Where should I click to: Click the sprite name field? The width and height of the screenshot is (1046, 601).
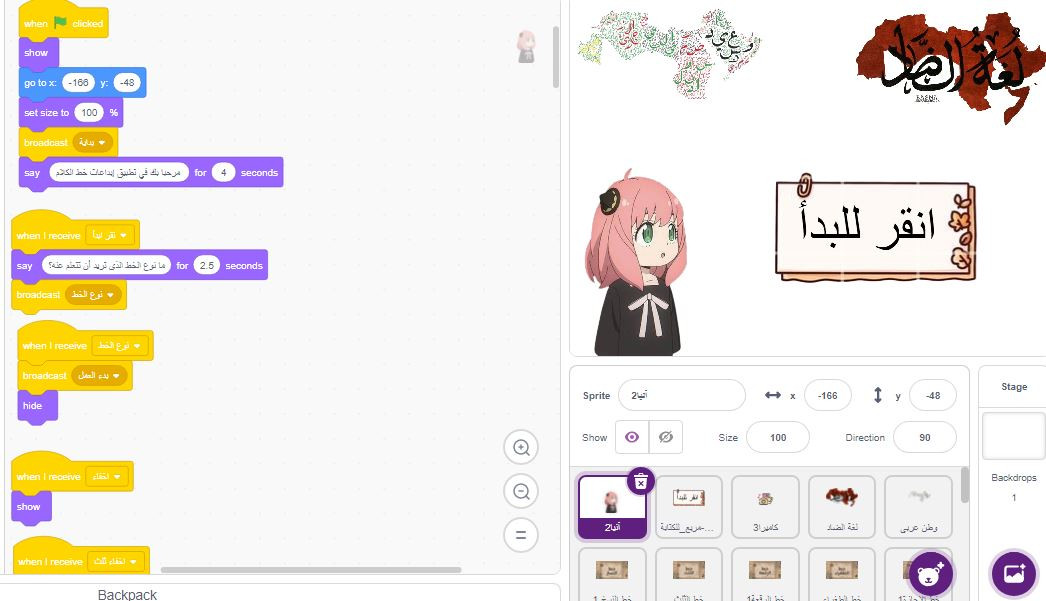pyautogui.click(x=682, y=396)
